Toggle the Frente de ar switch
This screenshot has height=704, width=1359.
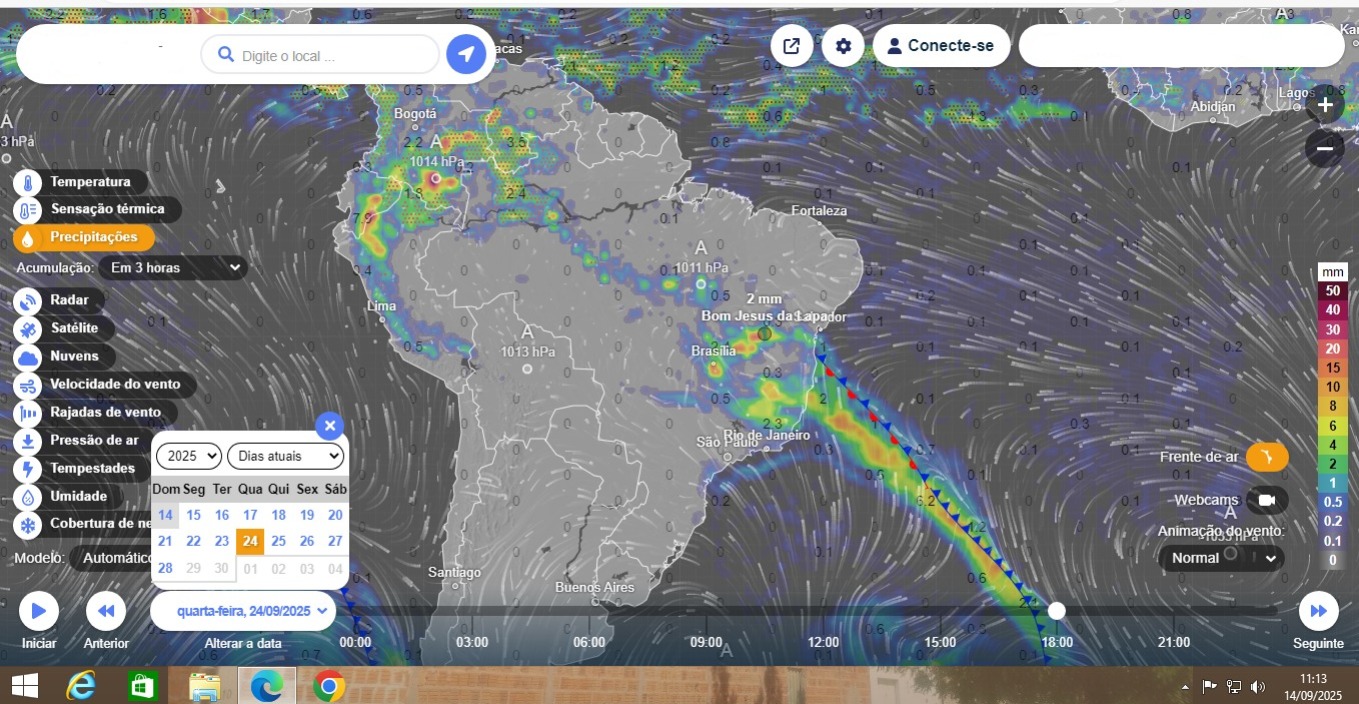(1267, 457)
